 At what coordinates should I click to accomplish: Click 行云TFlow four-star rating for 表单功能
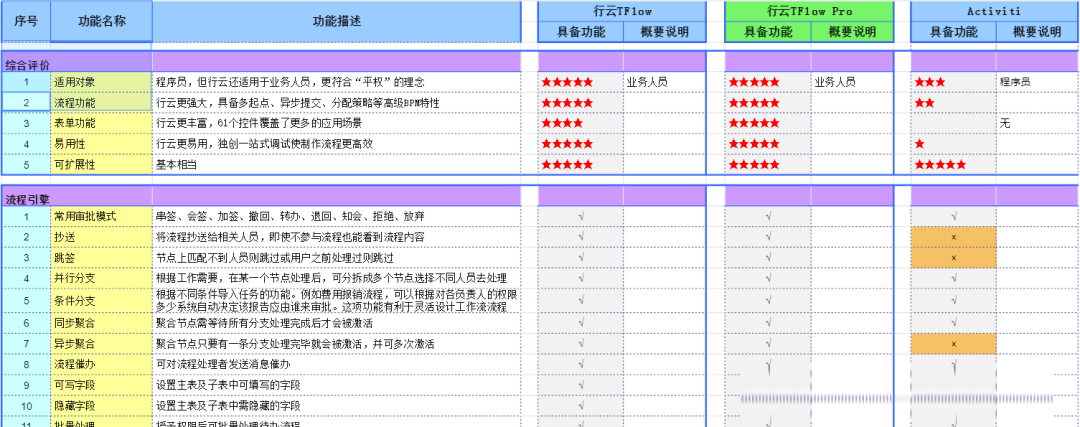pyautogui.click(x=562, y=123)
